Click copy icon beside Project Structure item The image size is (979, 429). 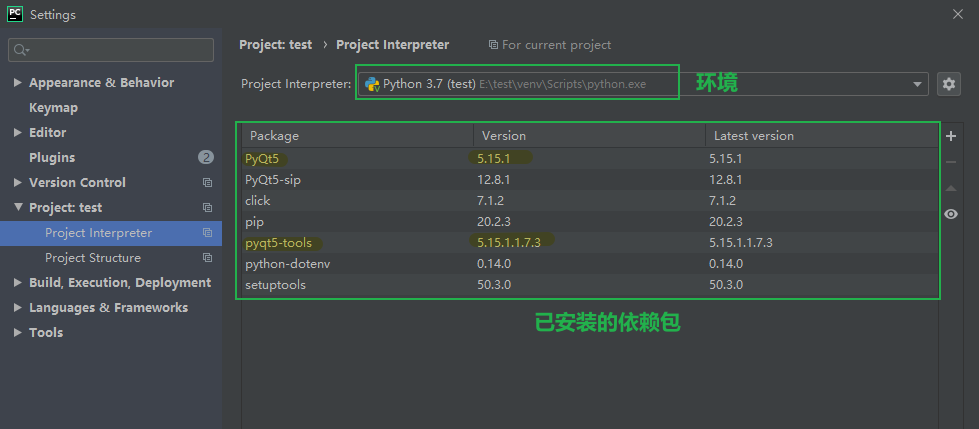coord(207,258)
